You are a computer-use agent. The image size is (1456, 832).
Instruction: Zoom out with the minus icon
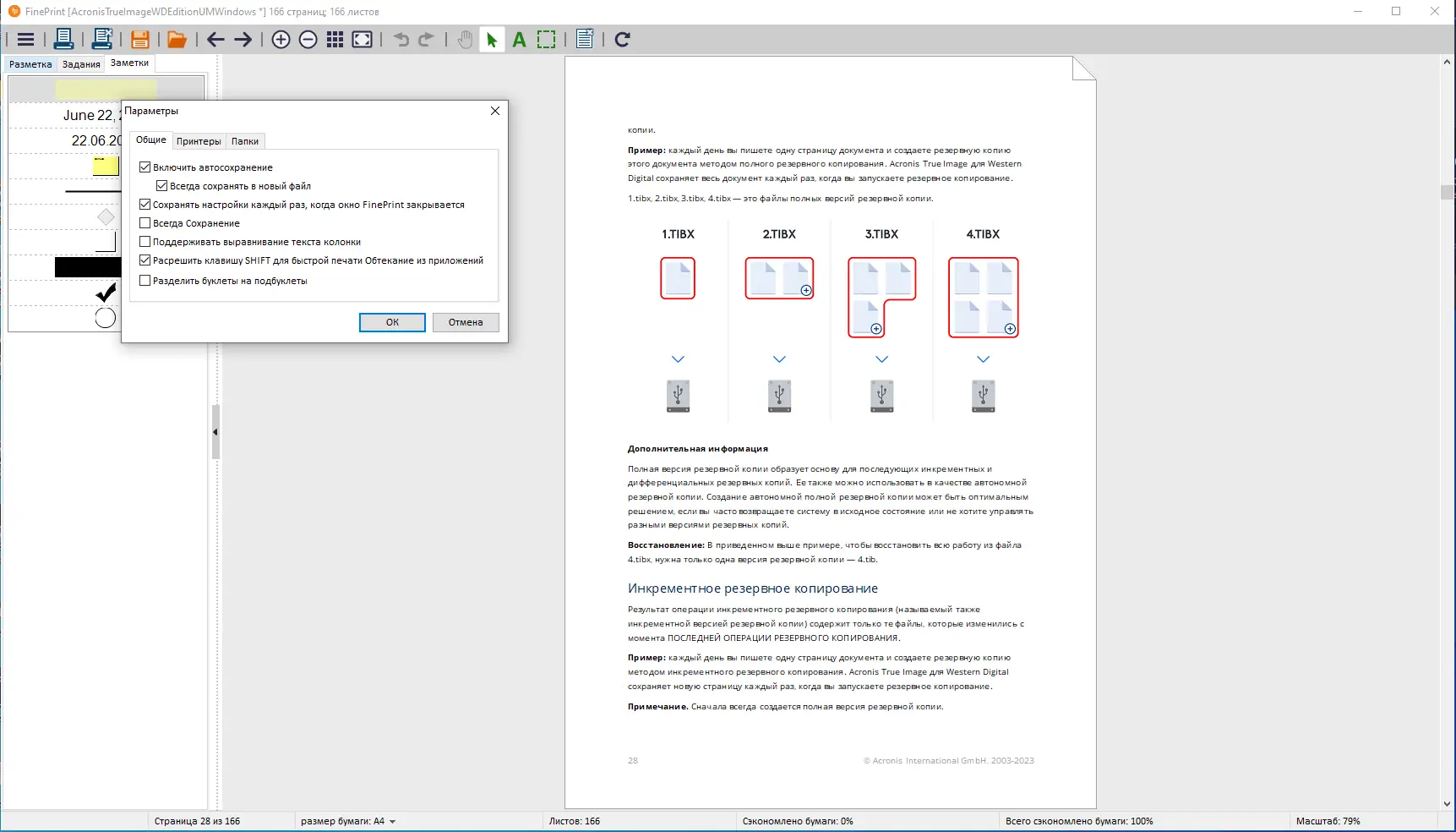(308, 40)
